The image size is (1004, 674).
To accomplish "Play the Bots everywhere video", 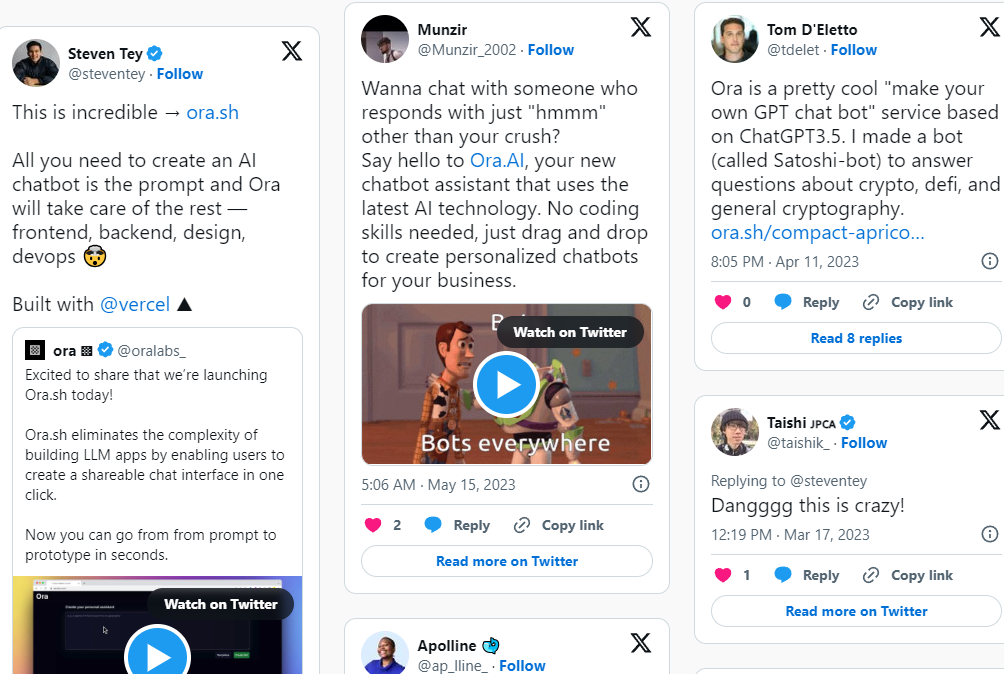I will 506,385.
